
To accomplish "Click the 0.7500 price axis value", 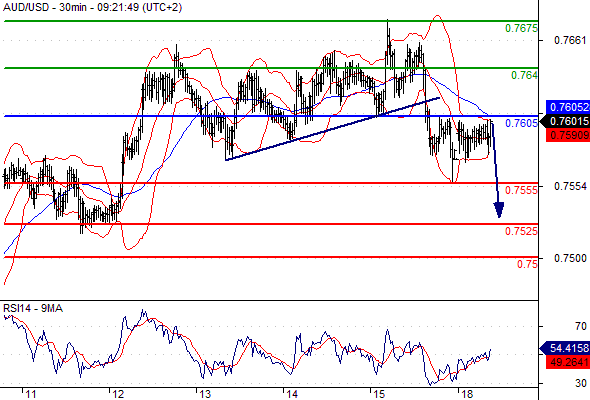I will (570, 258).
